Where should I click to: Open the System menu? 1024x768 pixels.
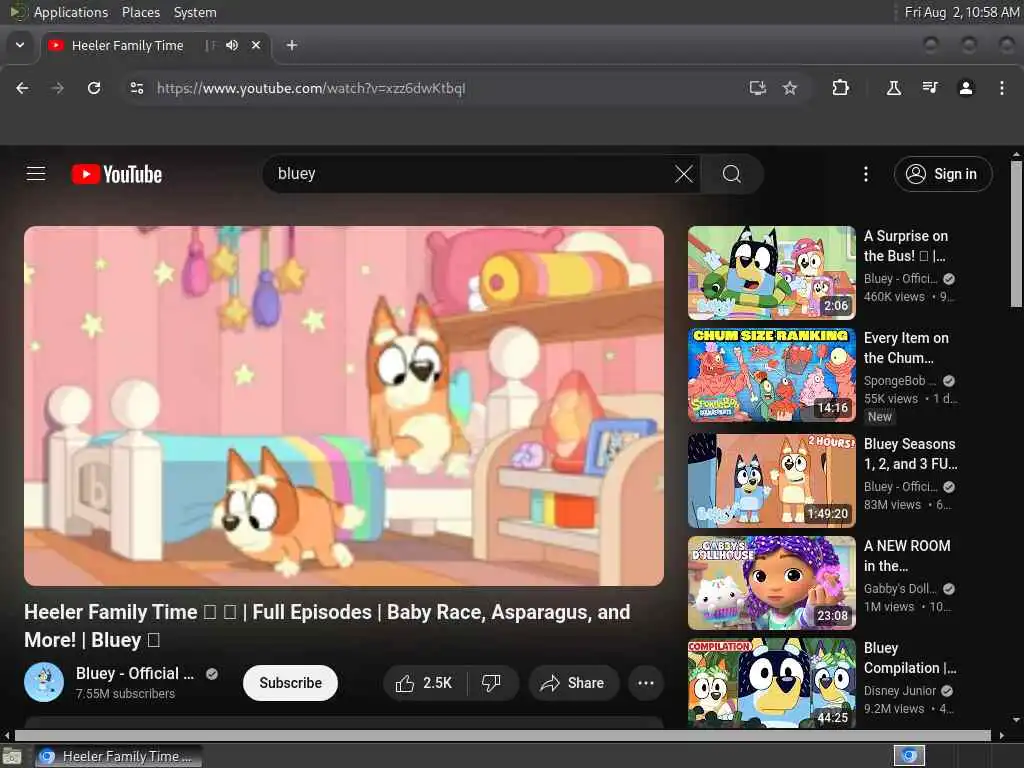[195, 12]
